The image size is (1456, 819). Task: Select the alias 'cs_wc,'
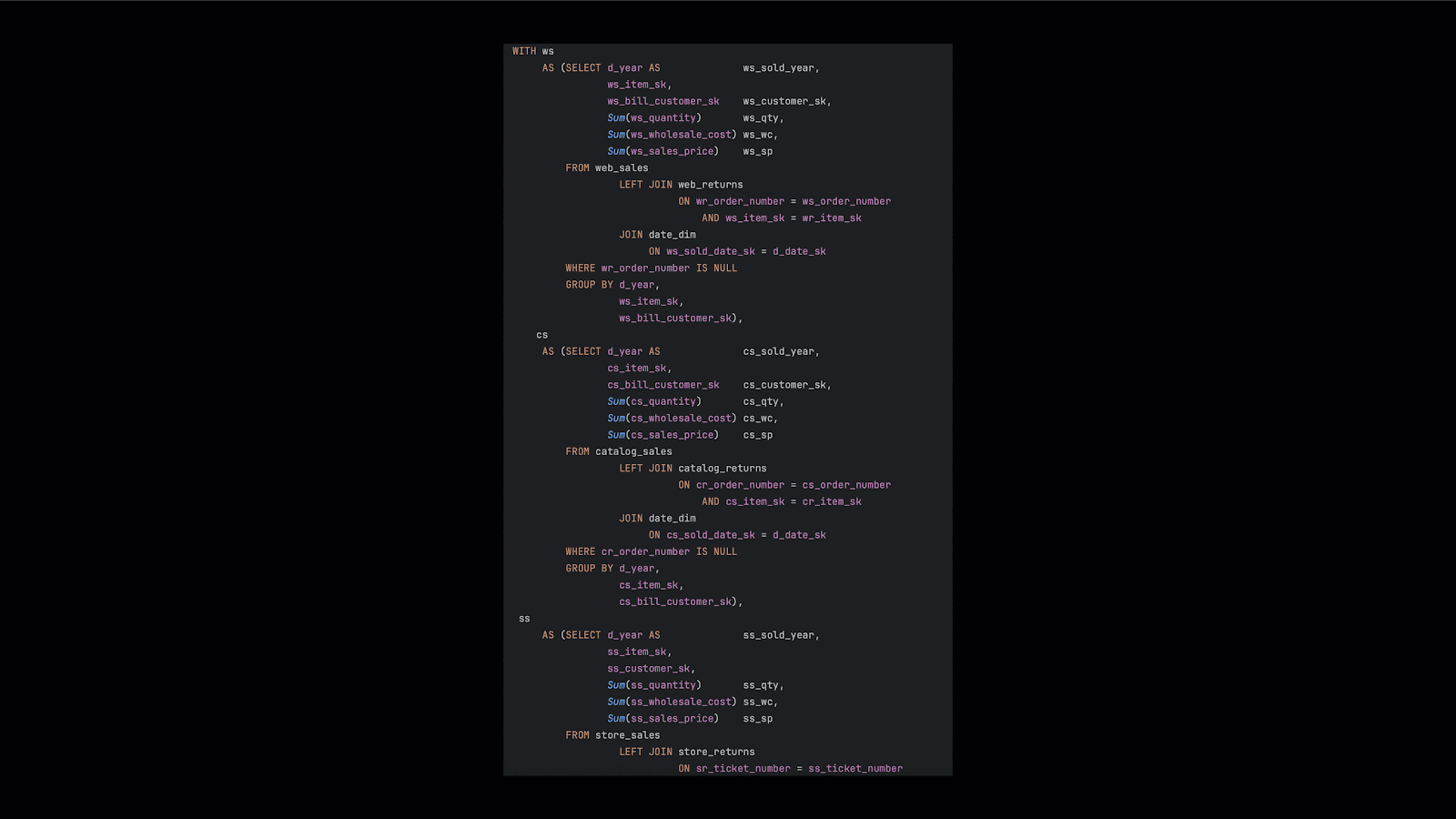760,419
